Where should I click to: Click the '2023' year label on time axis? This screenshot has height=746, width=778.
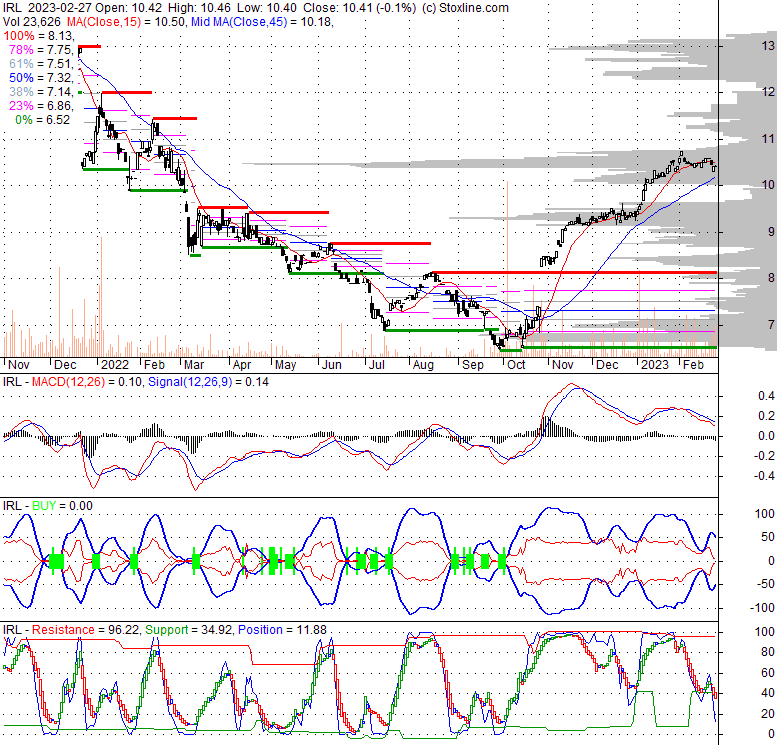pos(654,365)
